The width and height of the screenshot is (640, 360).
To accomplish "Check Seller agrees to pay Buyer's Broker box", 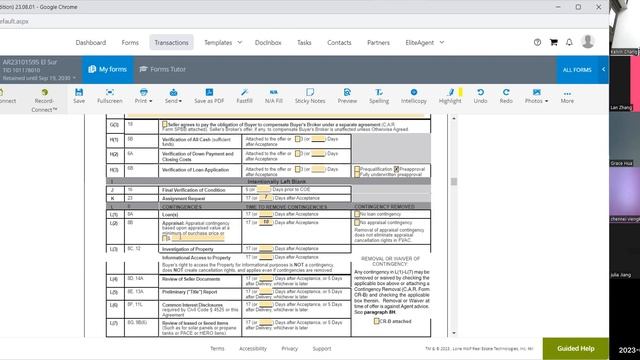I will [164, 124].
